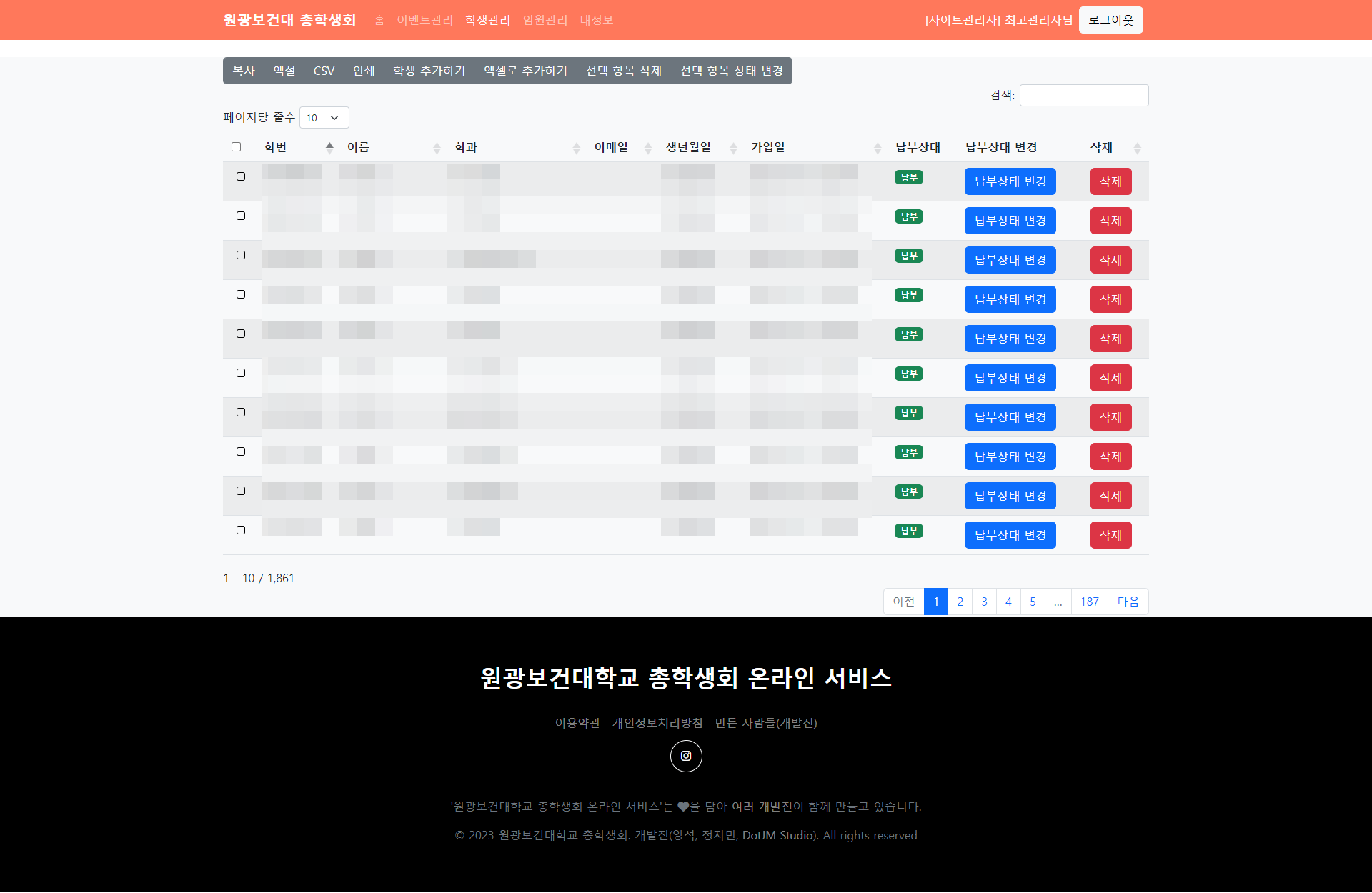This screenshot has width=1372, height=893.
Task: Select the third student row checkbox
Action: (x=241, y=255)
